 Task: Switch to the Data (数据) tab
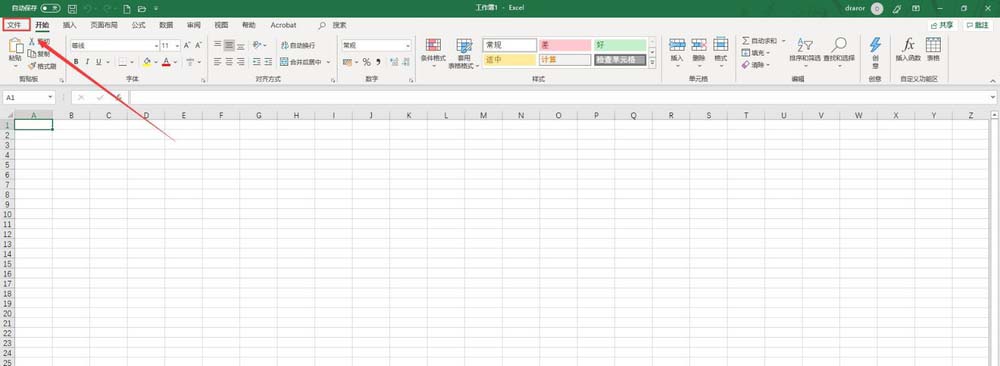(x=166, y=25)
